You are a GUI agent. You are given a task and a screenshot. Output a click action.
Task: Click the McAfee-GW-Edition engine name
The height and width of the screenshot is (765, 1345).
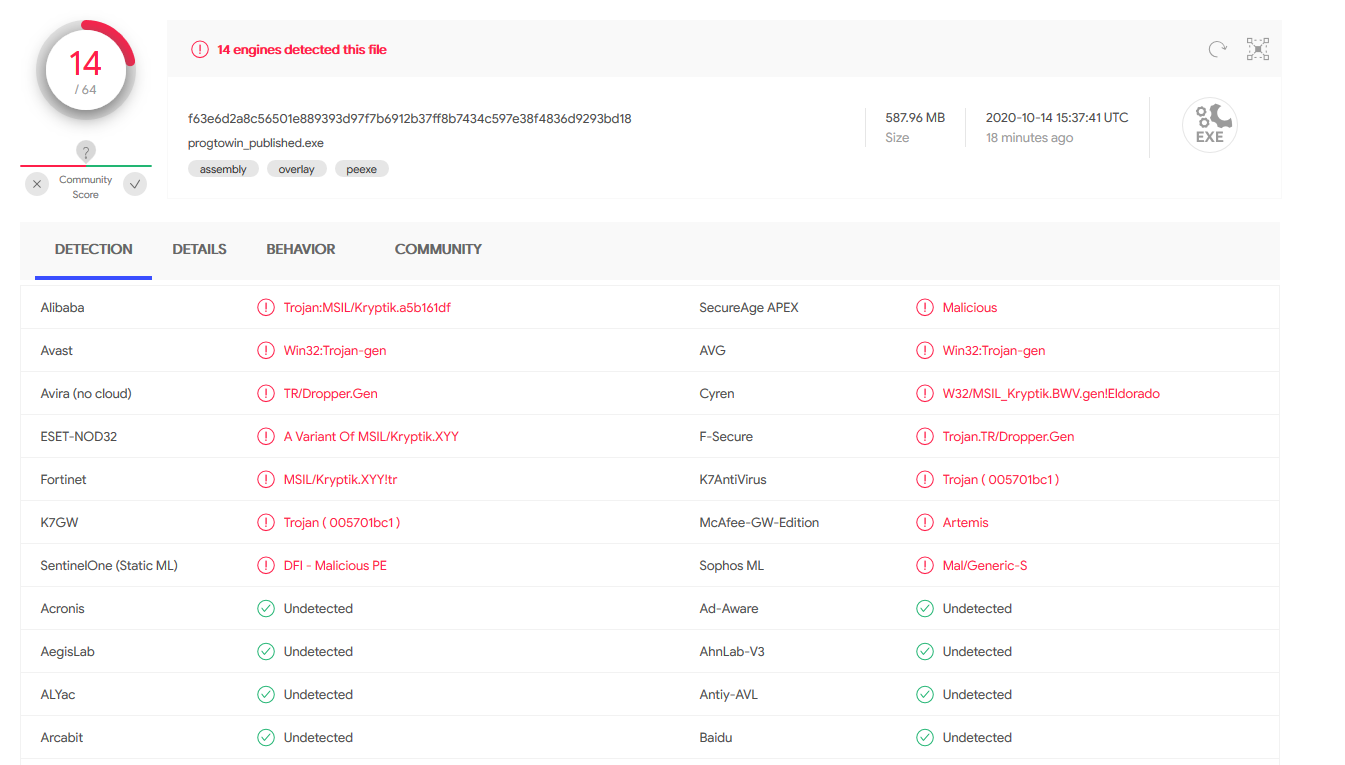pos(759,523)
